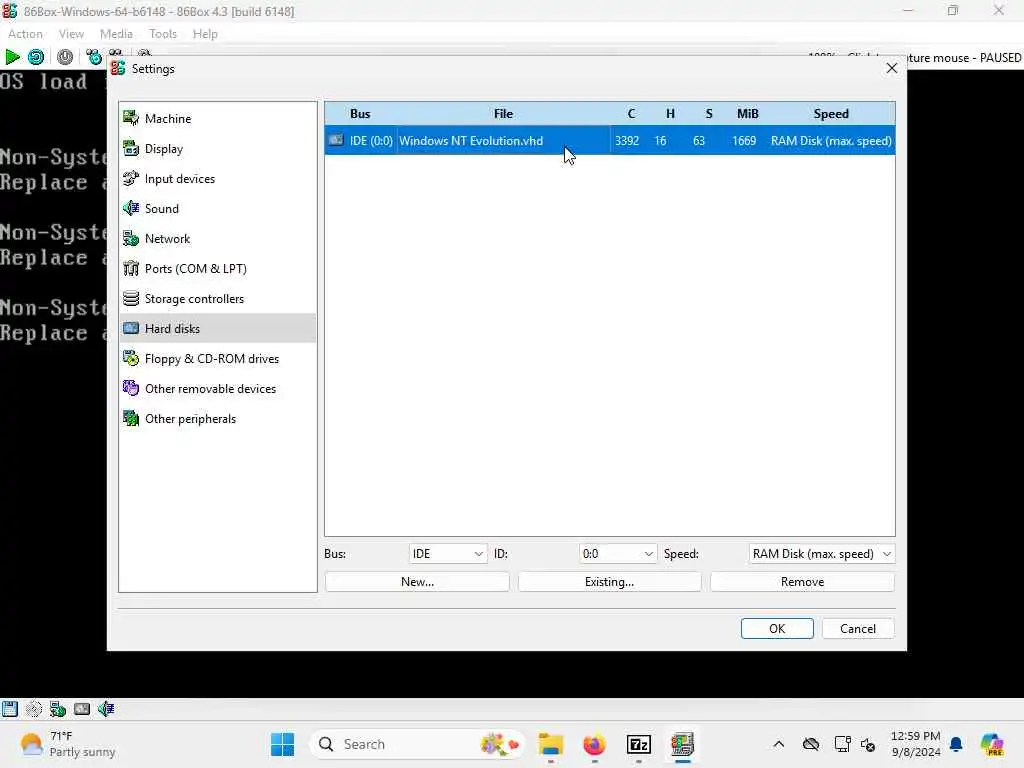Open the Speed dropdown showing RAM Disk

(x=822, y=554)
